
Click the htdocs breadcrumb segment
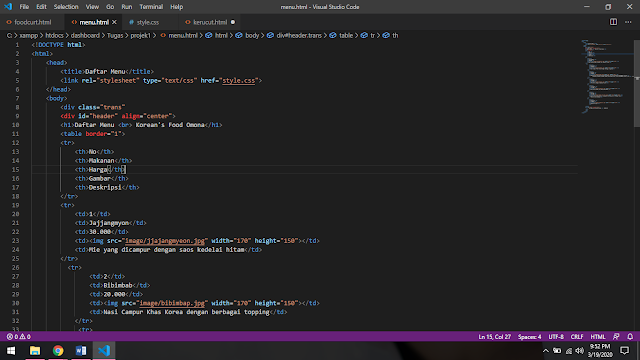click(x=54, y=36)
